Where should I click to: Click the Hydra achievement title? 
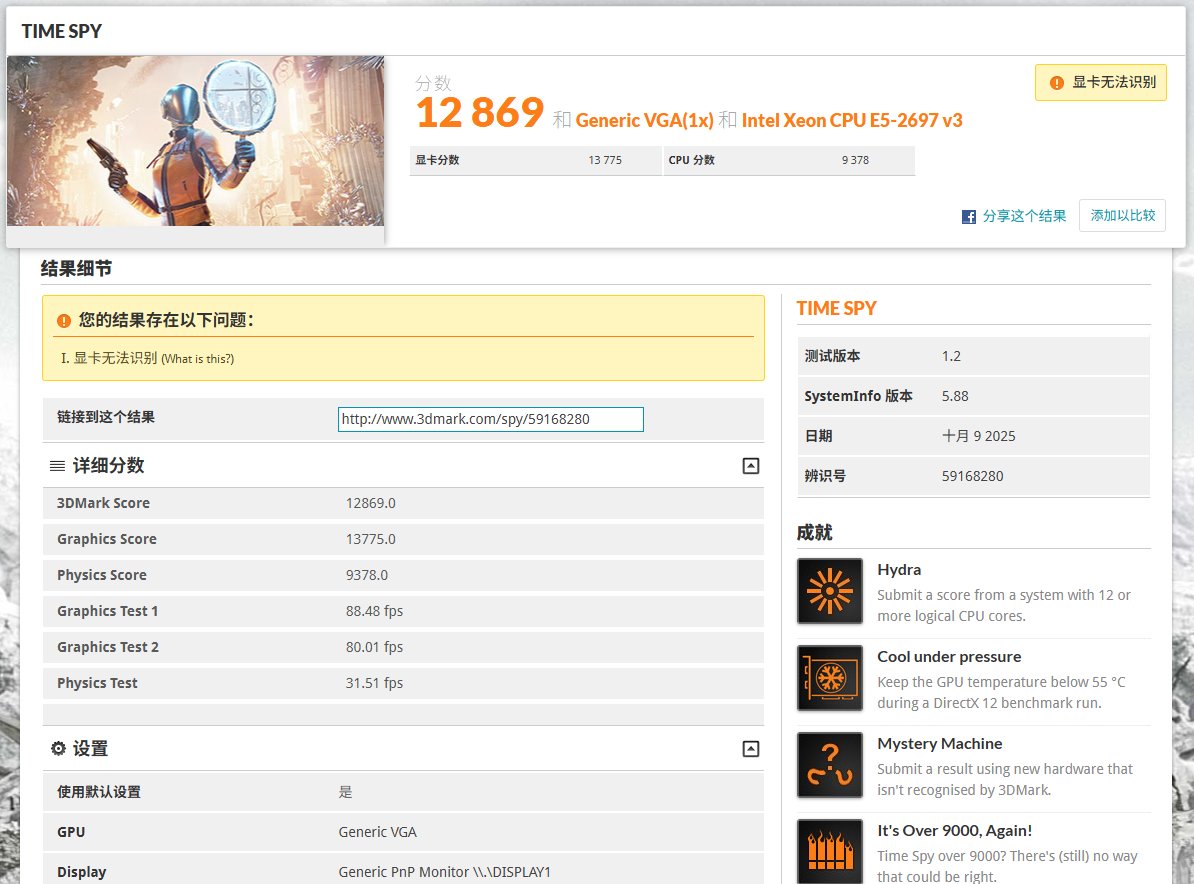tap(899, 570)
